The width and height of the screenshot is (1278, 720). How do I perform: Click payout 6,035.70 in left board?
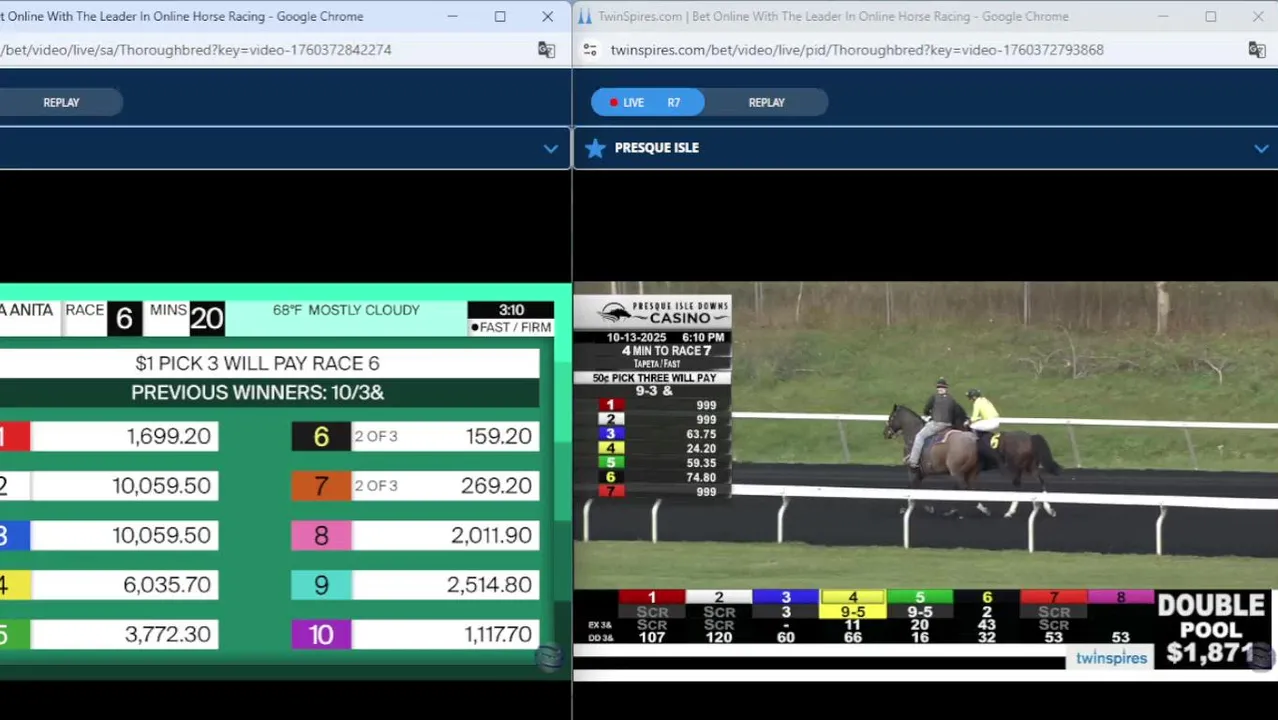(167, 585)
